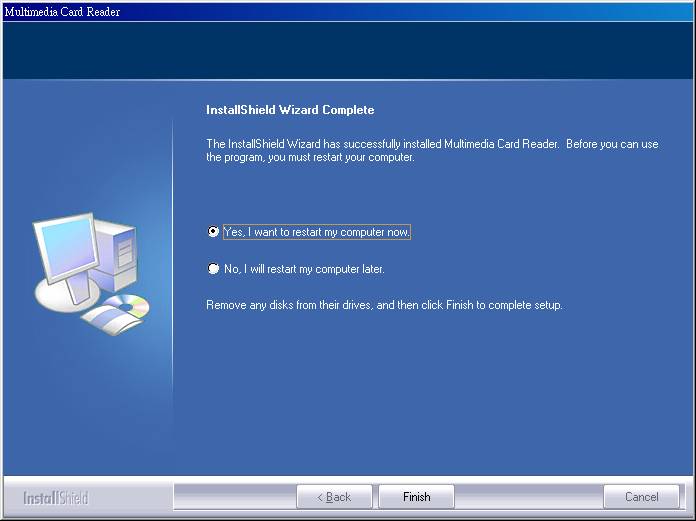The image size is (696, 521).
Task: Click the vertical divider beside the illustration
Action: click(x=173, y=280)
